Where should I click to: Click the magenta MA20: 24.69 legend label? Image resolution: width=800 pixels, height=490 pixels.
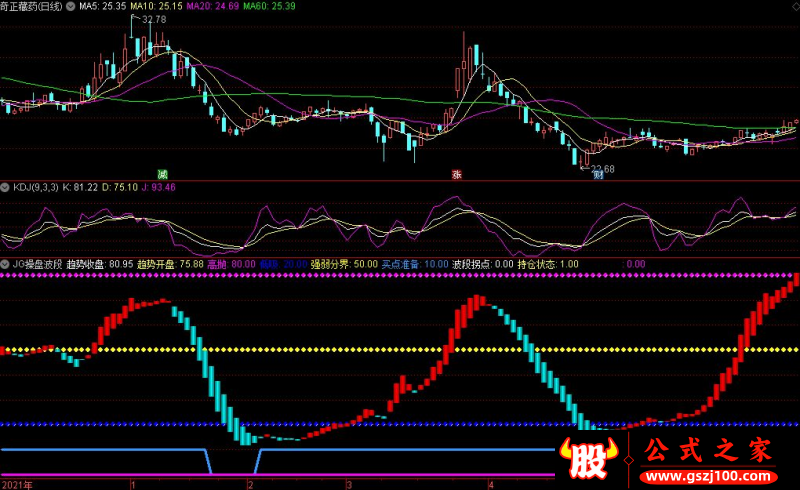[x=213, y=6]
